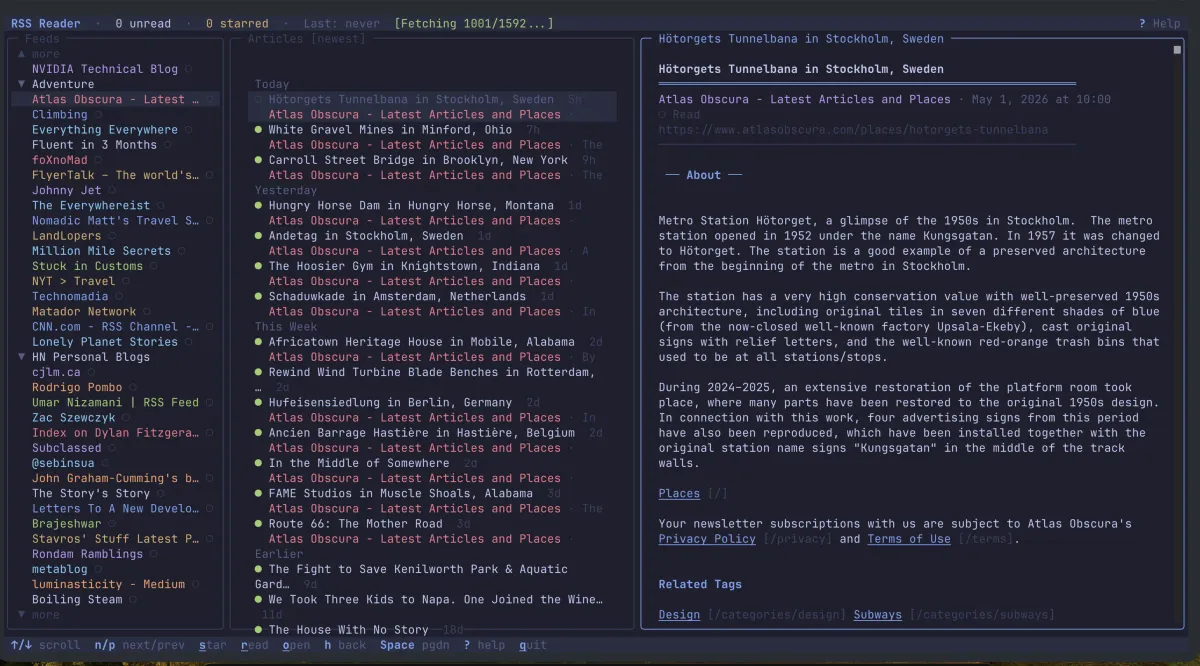This screenshot has height=666, width=1200.
Task: Select the Technomadia feed
Action: (70, 297)
